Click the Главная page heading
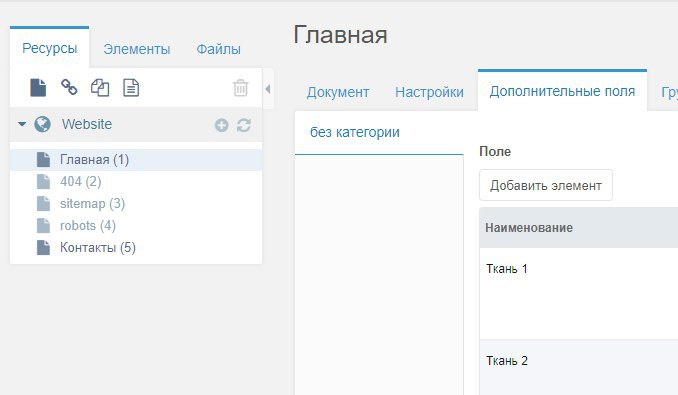Image resolution: width=678 pixels, height=395 pixels. tap(340, 35)
